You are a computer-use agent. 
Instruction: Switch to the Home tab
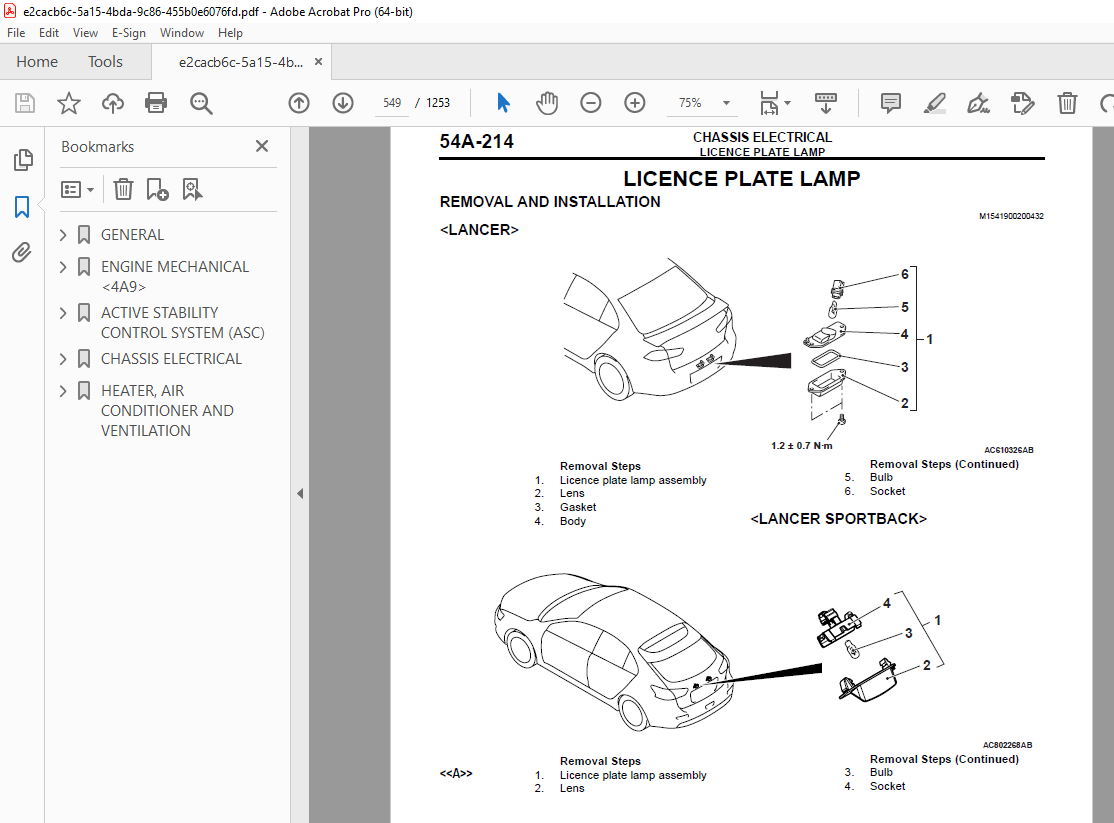coord(37,62)
